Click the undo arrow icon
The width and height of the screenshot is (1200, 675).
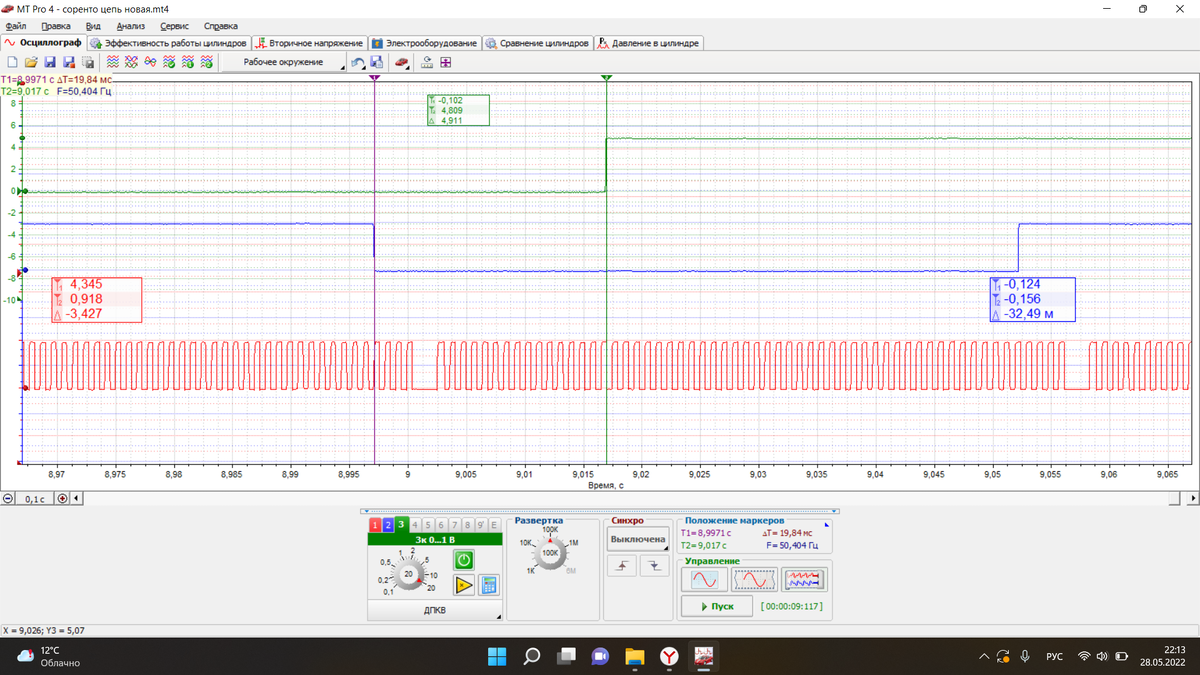tap(357, 62)
